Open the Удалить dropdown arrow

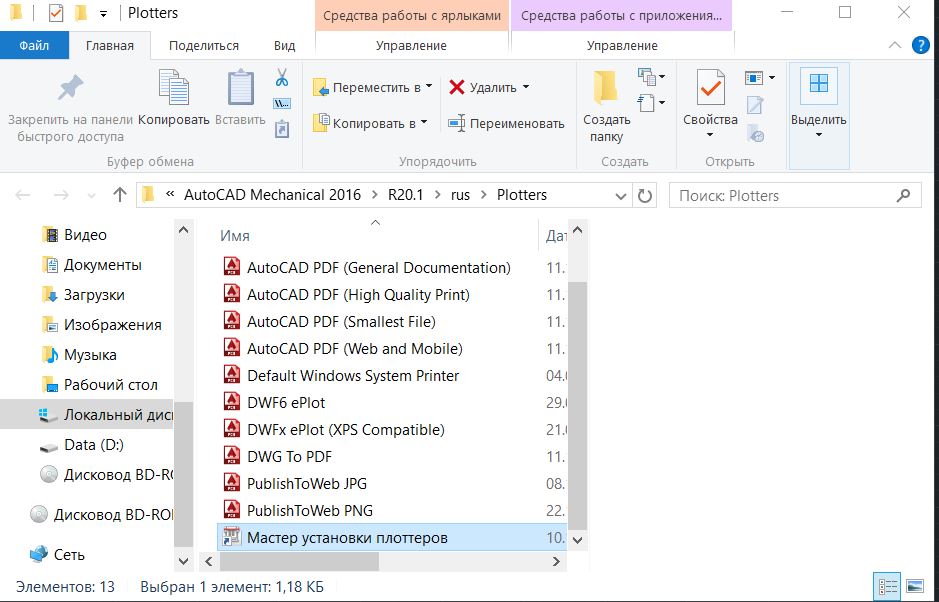[x=526, y=87]
